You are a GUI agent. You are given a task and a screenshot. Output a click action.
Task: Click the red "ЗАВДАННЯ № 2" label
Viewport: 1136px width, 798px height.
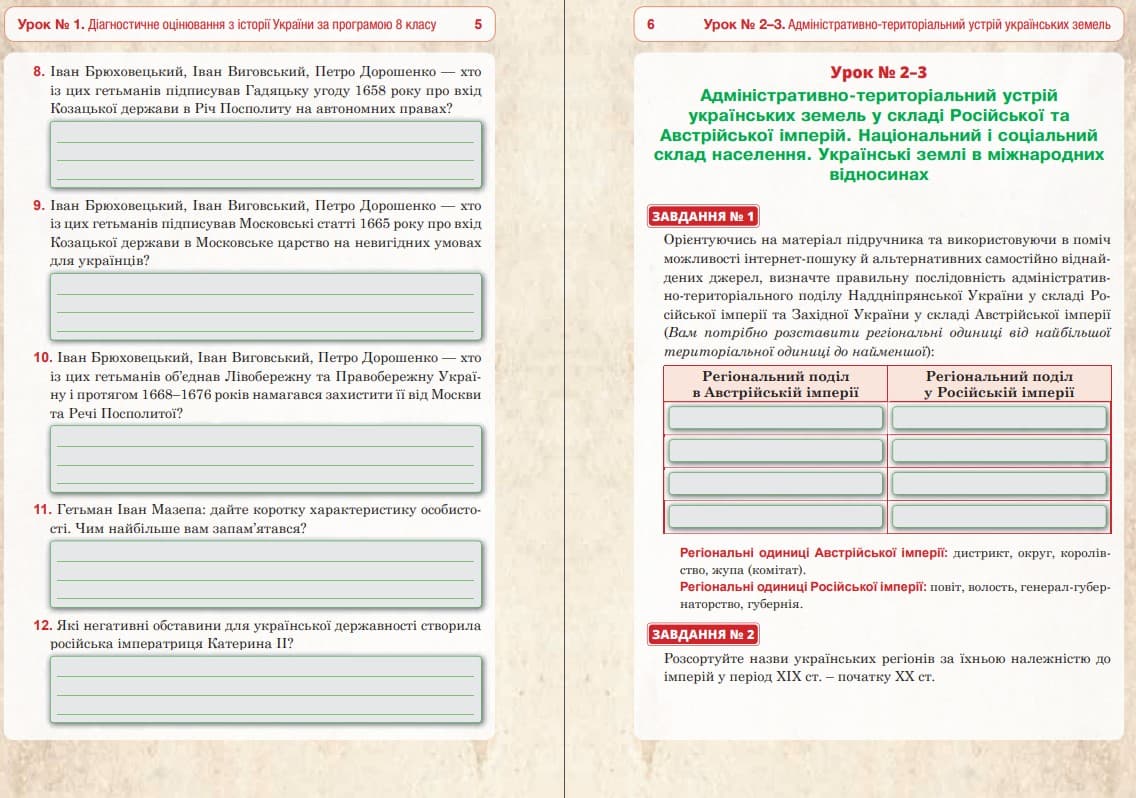click(704, 634)
